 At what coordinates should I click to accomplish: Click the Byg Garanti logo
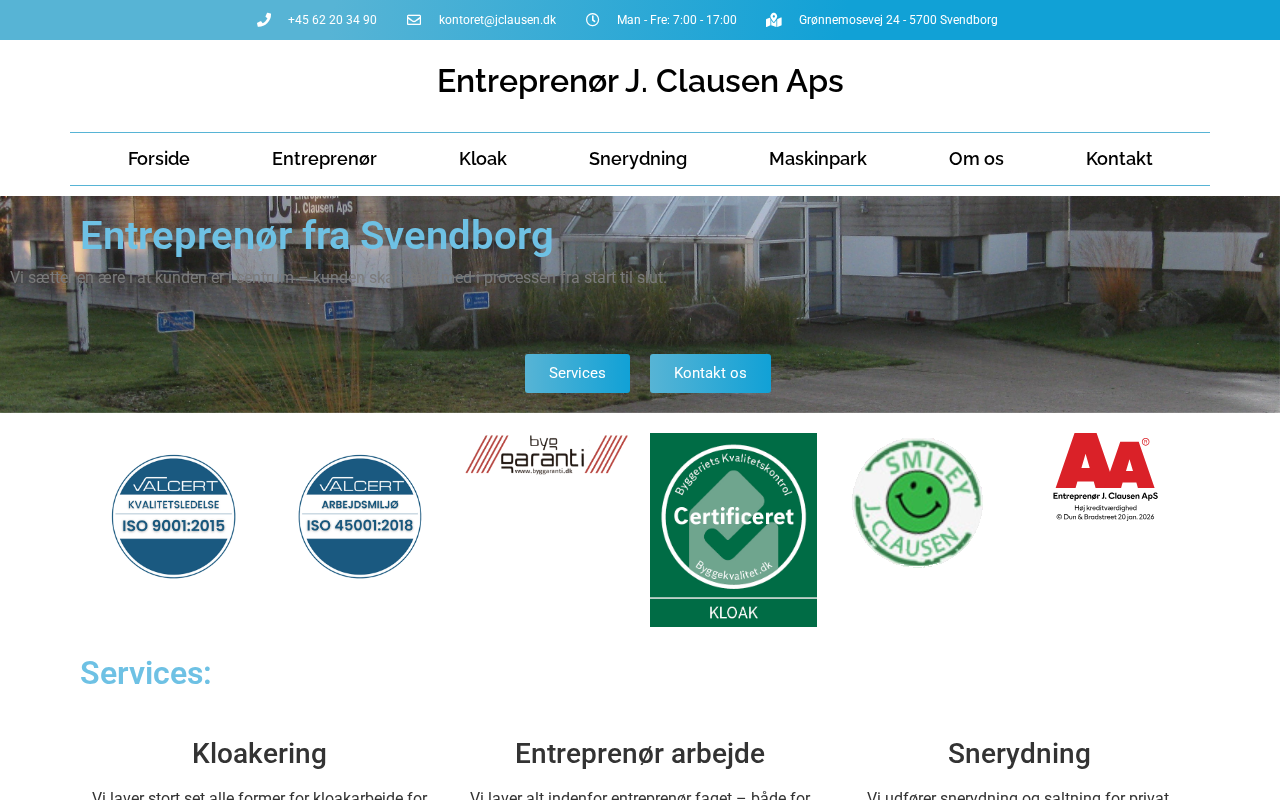point(547,454)
